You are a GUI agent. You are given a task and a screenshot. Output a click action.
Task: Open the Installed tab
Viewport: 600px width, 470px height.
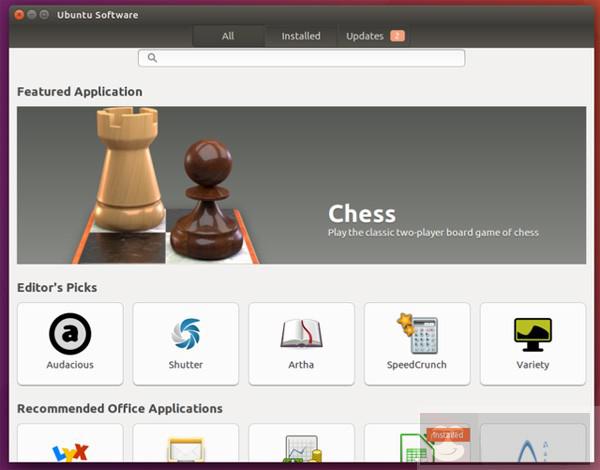(x=301, y=36)
